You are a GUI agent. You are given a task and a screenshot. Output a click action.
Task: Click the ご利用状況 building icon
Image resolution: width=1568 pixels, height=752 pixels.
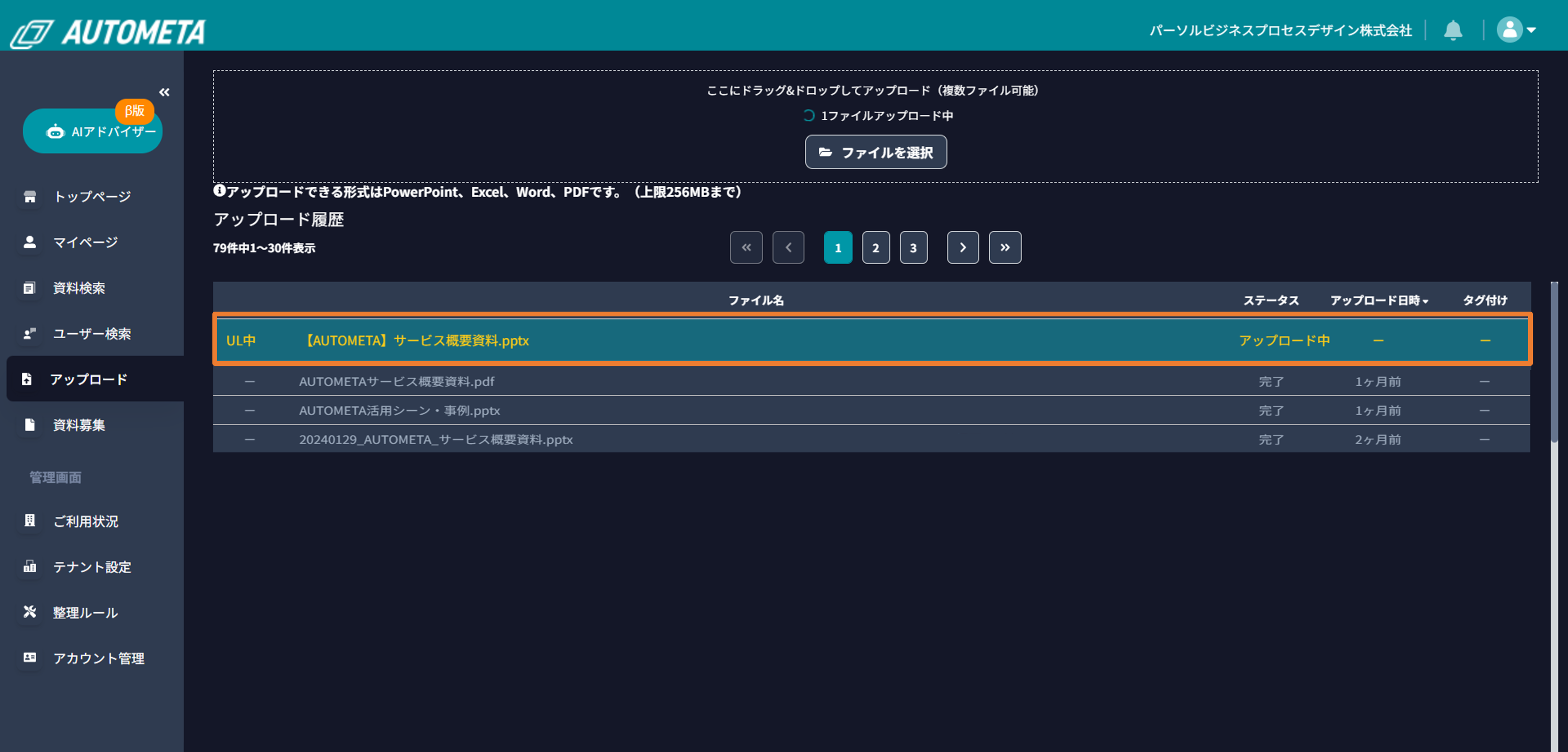pyautogui.click(x=30, y=521)
